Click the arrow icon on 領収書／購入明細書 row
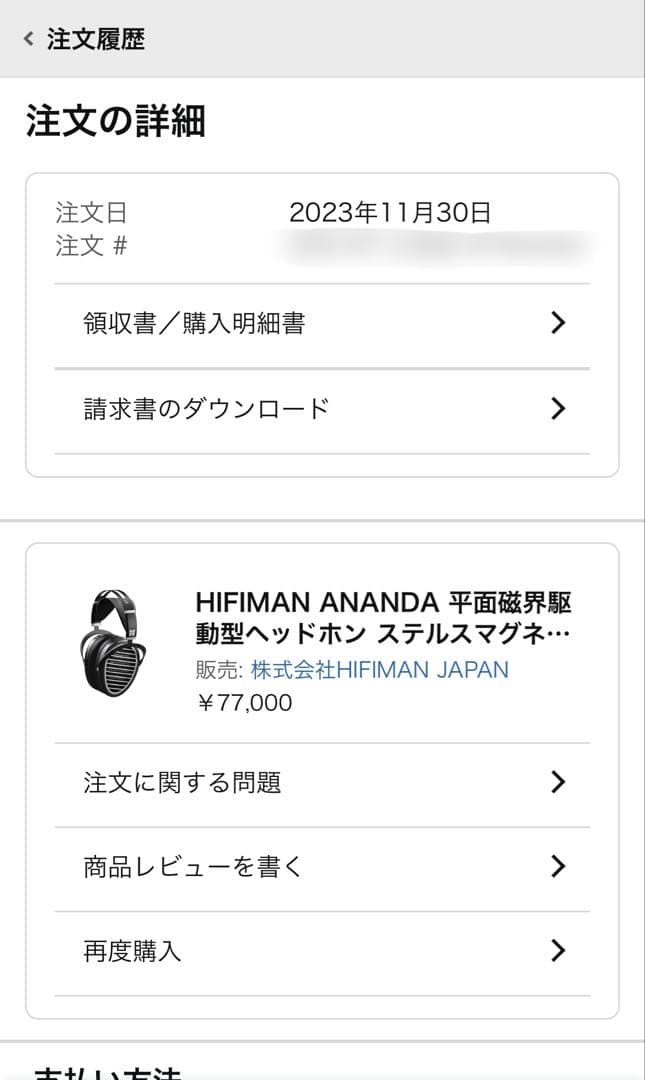This screenshot has width=645, height=1080. (559, 322)
